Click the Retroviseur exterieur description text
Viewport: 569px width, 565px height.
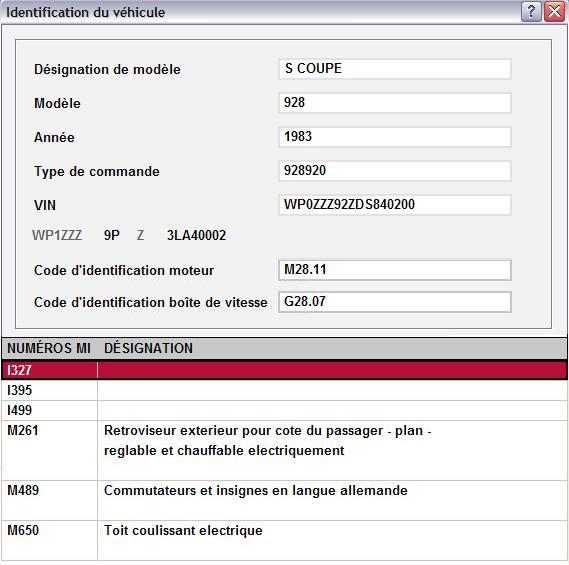coord(267,441)
